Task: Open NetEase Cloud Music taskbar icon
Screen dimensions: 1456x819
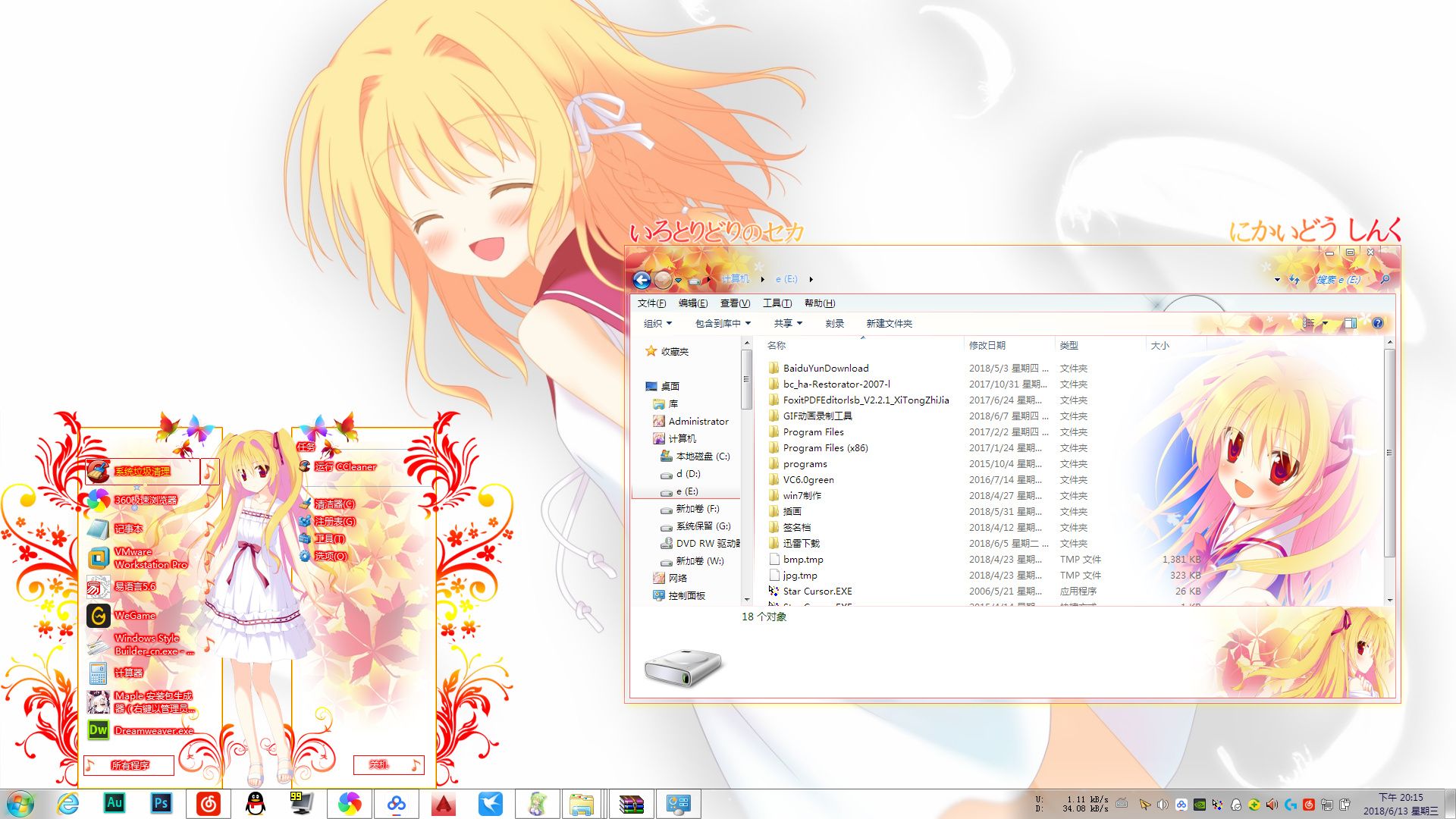Action: click(x=208, y=803)
